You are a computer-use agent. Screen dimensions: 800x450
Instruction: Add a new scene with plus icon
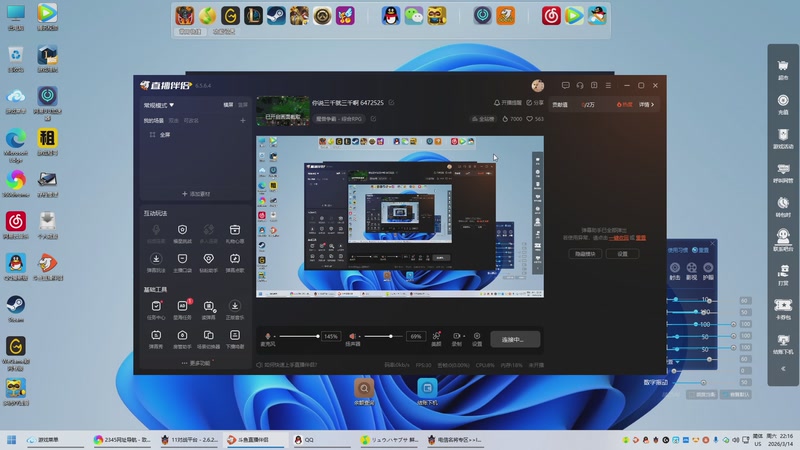point(243,120)
